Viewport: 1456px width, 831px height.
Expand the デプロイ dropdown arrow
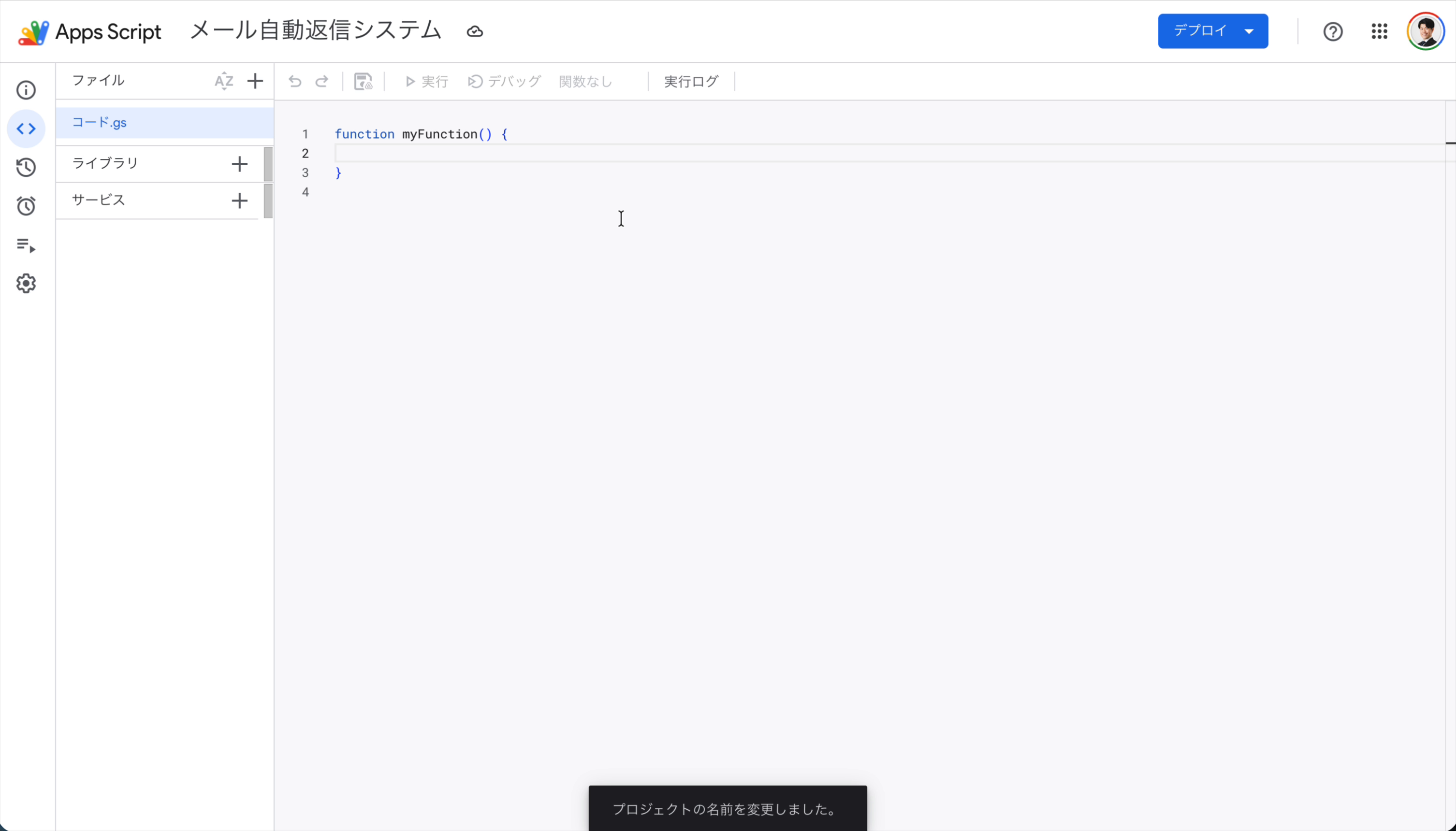click(x=1249, y=31)
